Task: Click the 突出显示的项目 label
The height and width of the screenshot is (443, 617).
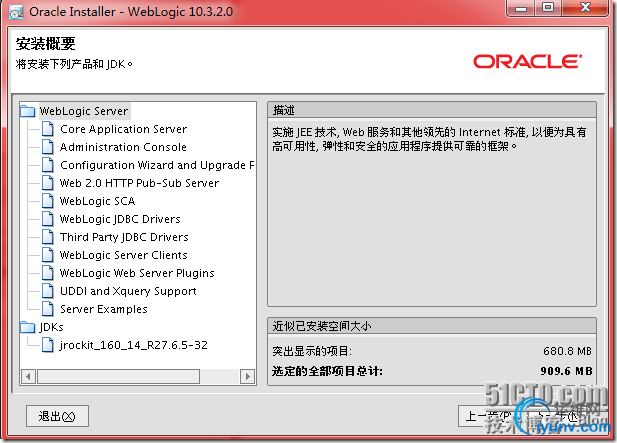Action: pyautogui.click(x=312, y=351)
